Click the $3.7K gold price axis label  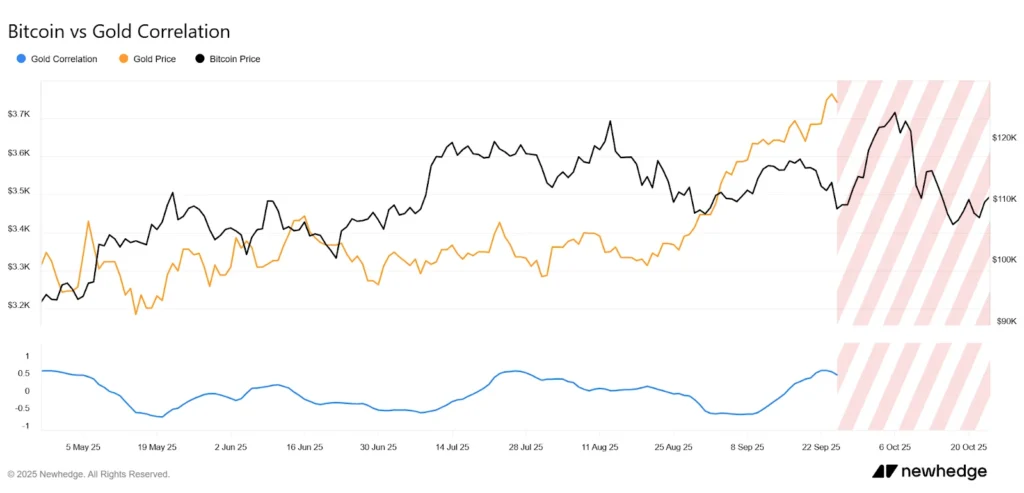pyautogui.click(x=19, y=115)
